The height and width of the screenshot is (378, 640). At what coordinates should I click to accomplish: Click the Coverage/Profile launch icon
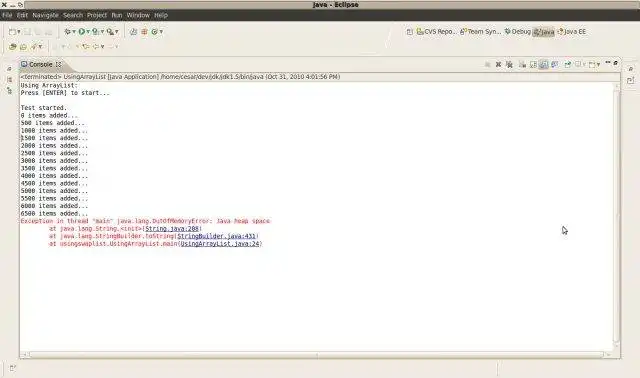click(95, 31)
